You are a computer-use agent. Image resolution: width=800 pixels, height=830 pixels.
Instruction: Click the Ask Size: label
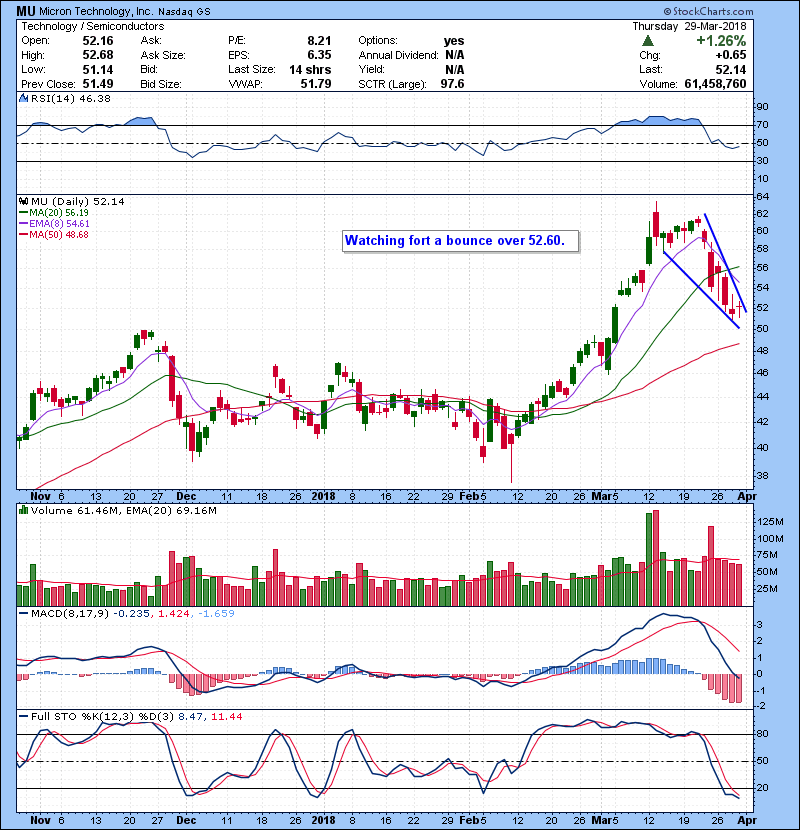163,55
